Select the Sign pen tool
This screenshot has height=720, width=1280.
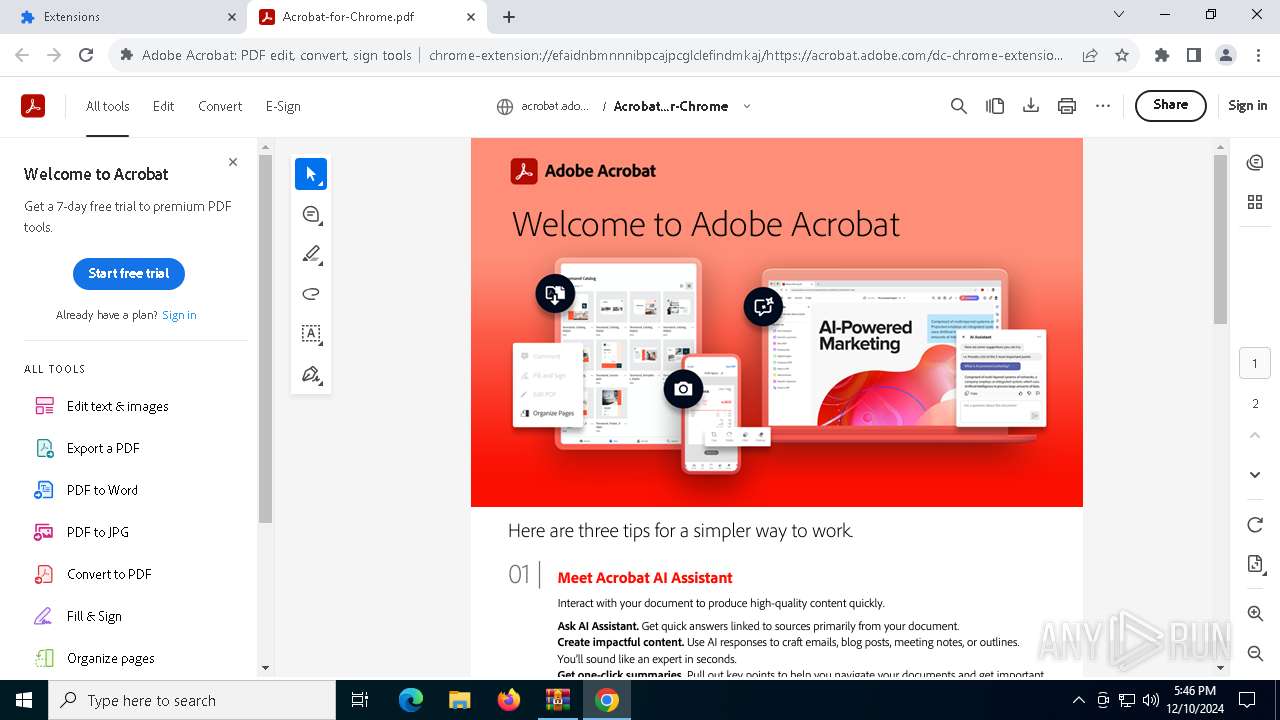point(311,374)
